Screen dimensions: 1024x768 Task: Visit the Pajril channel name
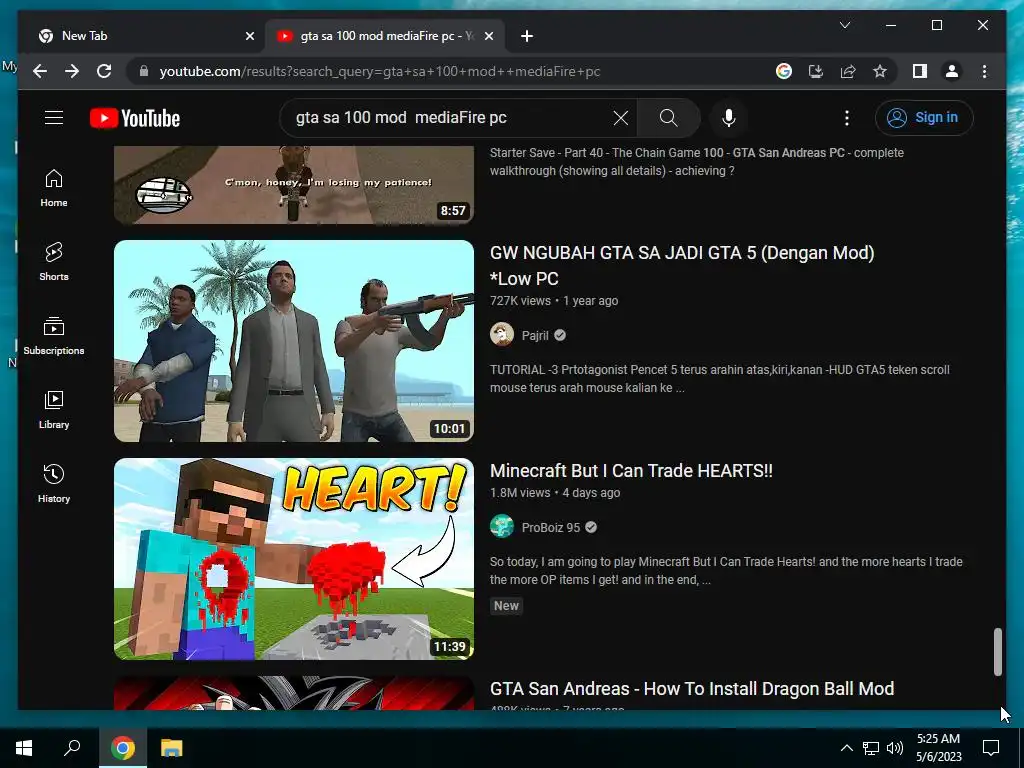click(x=535, y=336)
